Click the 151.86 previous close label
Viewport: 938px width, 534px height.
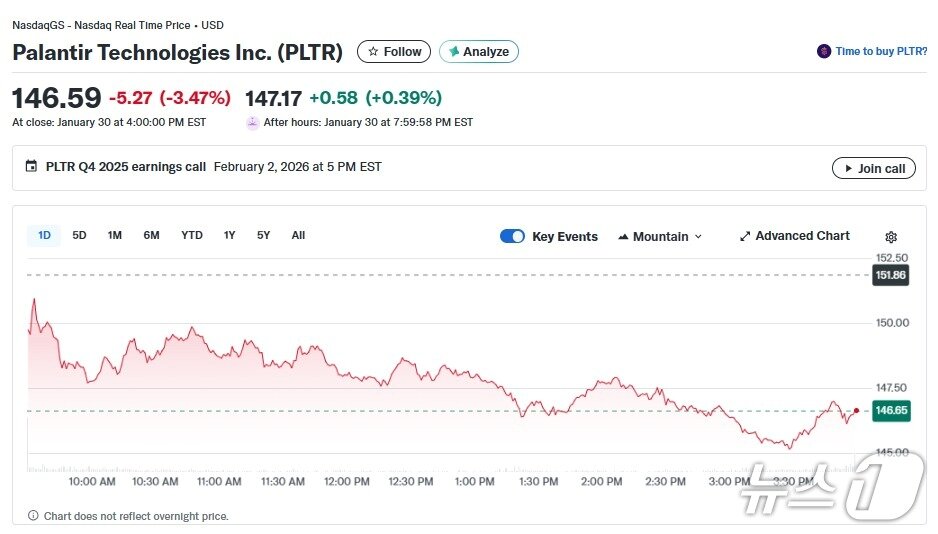pyautogui.click(x=890, y=275)
